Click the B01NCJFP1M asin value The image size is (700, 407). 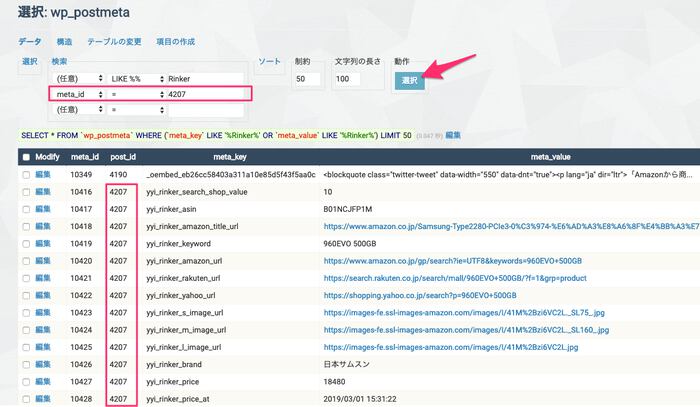point(348,209)
